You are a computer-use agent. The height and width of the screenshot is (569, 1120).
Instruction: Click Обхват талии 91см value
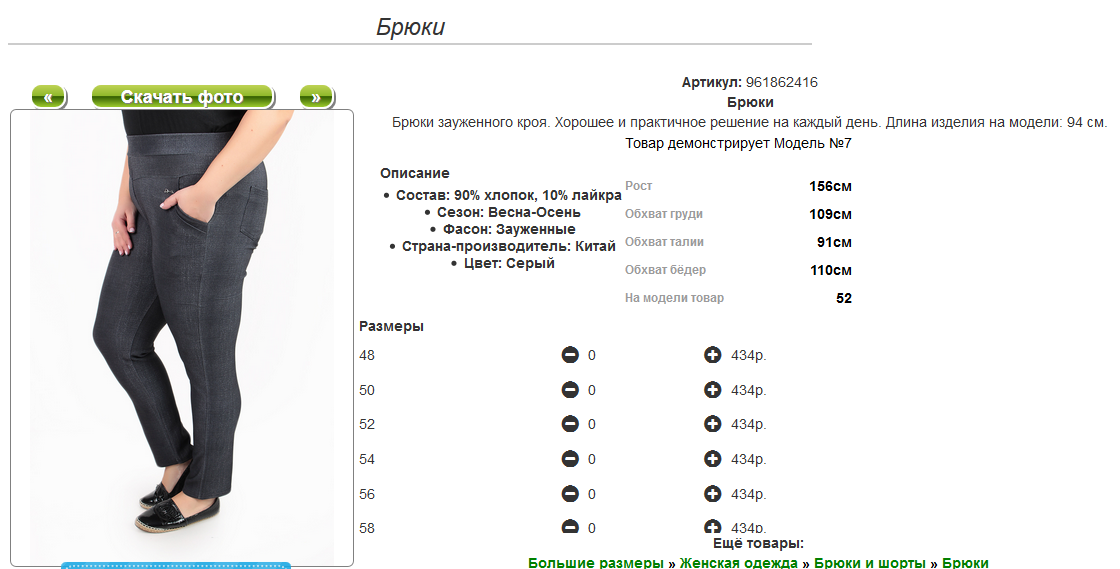pyautogui.click(x=834, y=242)
